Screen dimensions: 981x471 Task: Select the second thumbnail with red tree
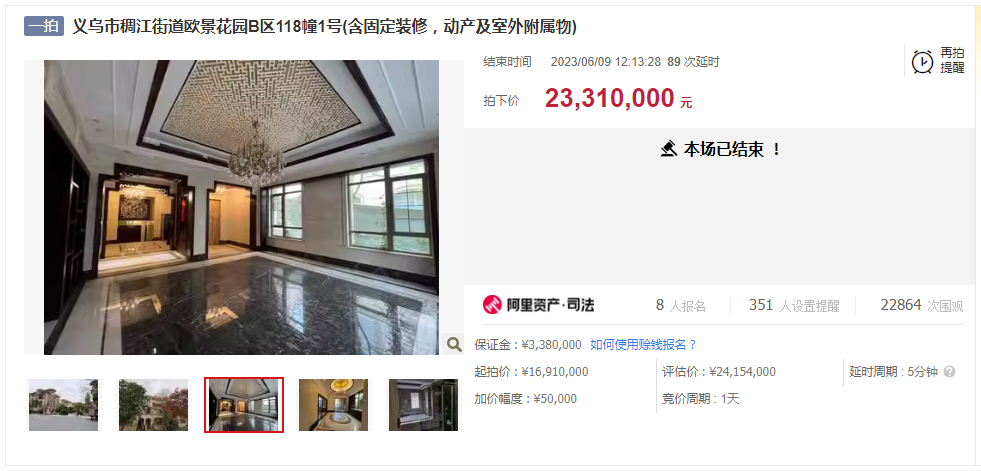click(153, 405)
